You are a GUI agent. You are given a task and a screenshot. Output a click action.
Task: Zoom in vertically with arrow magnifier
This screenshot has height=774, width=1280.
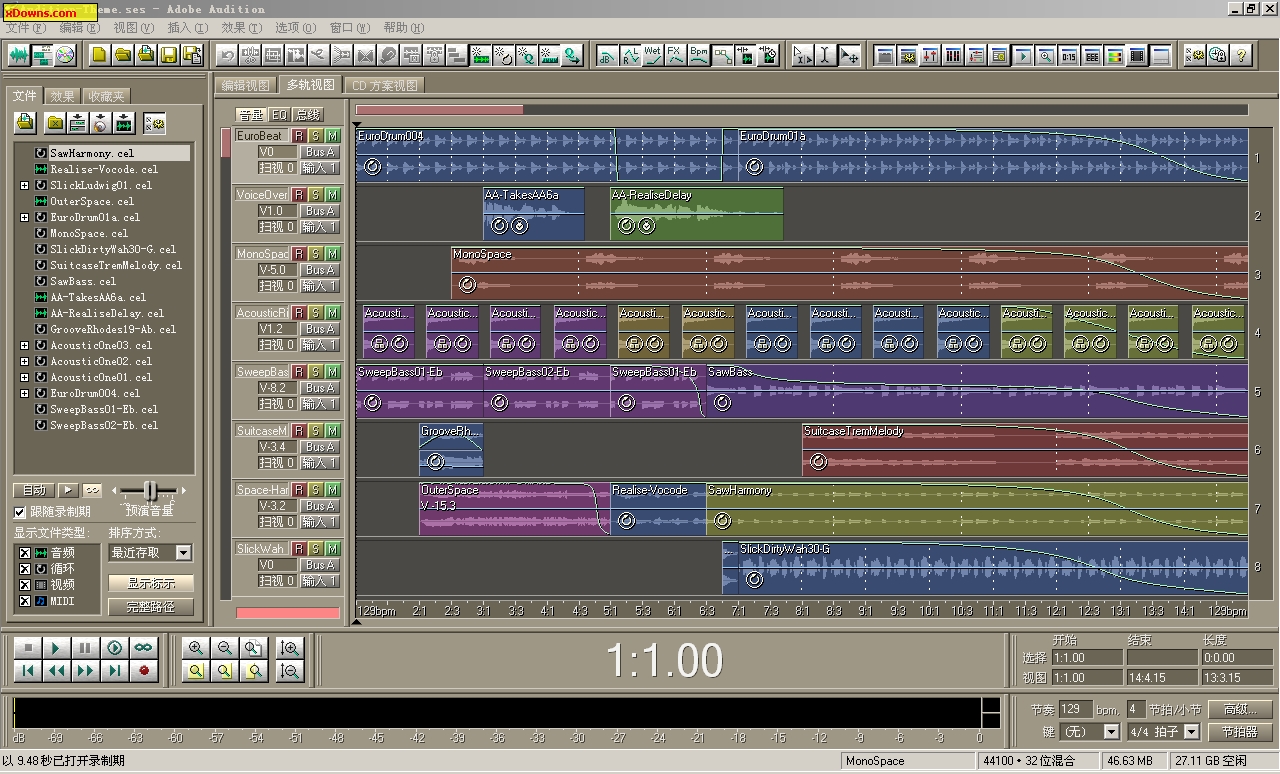(290, 648)
